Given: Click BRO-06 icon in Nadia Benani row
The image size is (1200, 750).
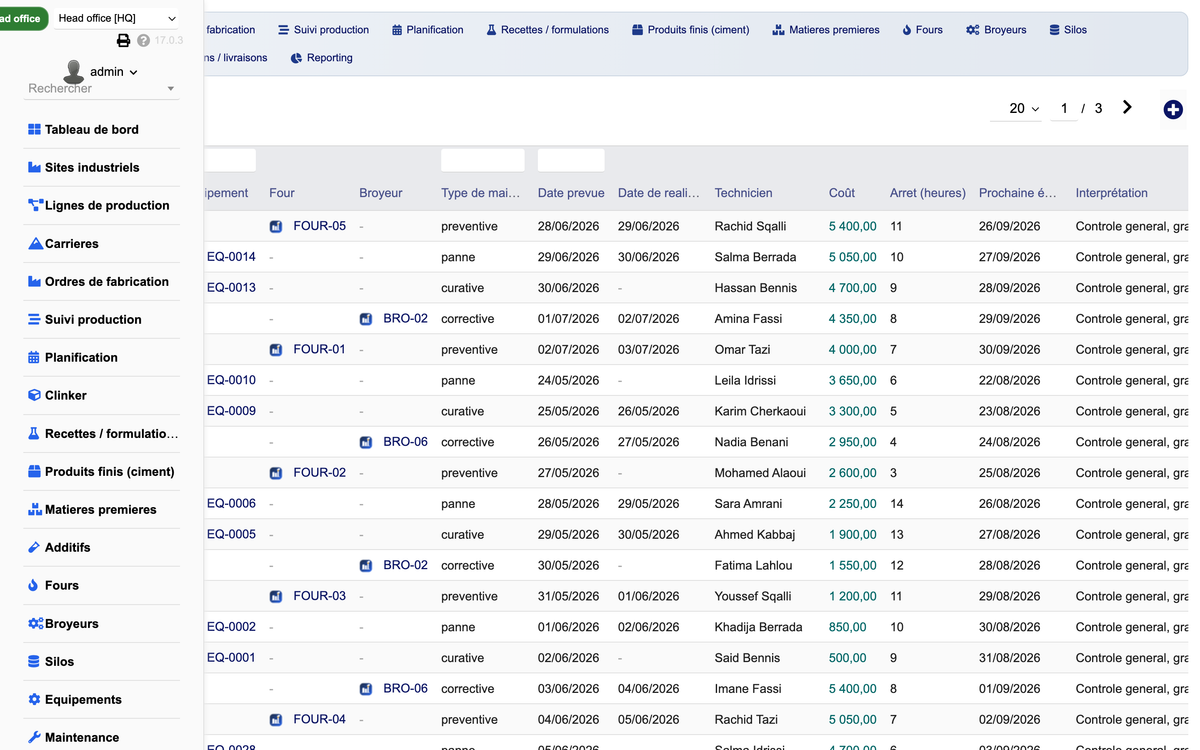Looking at the screenshot, I should click(366, 442).
